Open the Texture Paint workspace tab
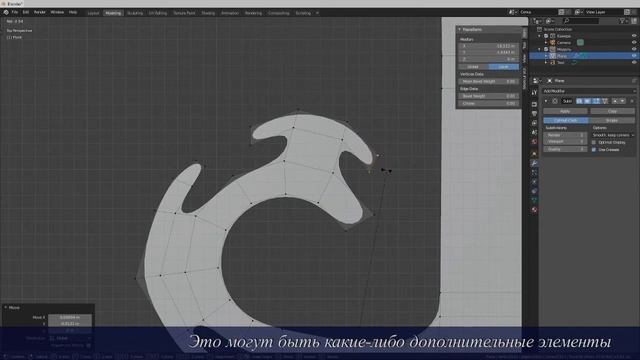 click(x=184, y=13)
